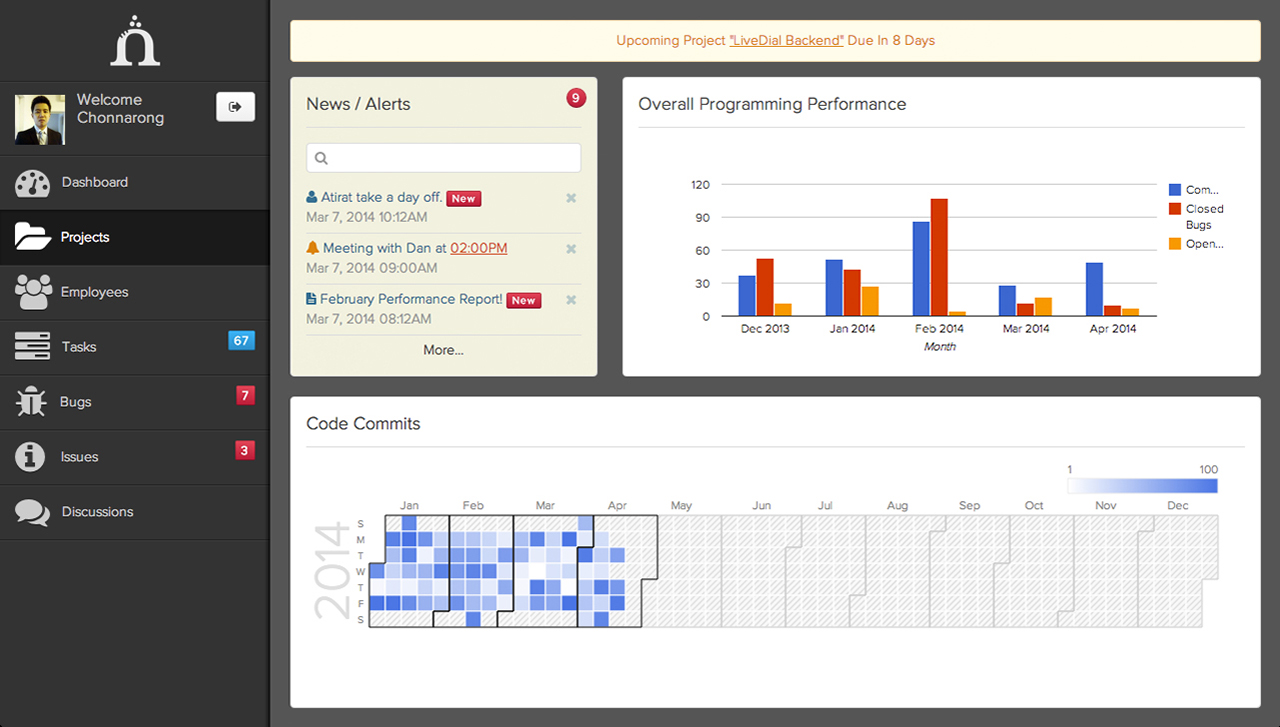Open the Projects menu item
1280x727 pixels.
85,237
